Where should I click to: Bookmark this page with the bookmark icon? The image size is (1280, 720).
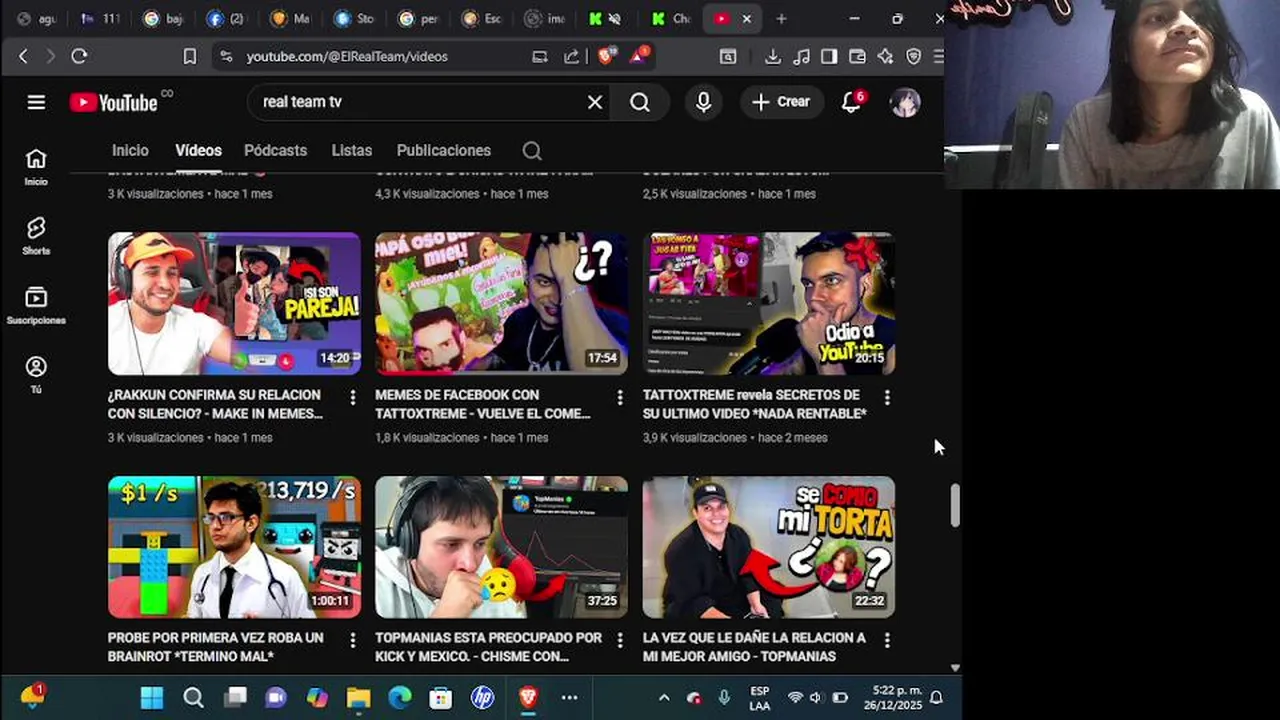tap(190, 57)
